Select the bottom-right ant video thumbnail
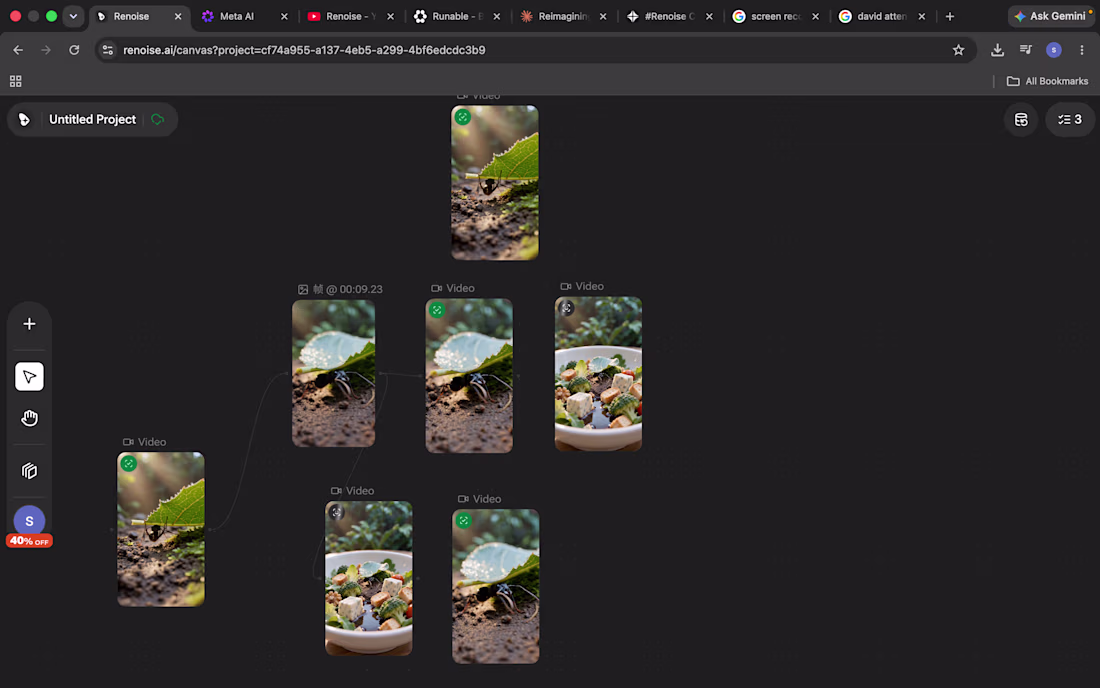 click(495, 586)
